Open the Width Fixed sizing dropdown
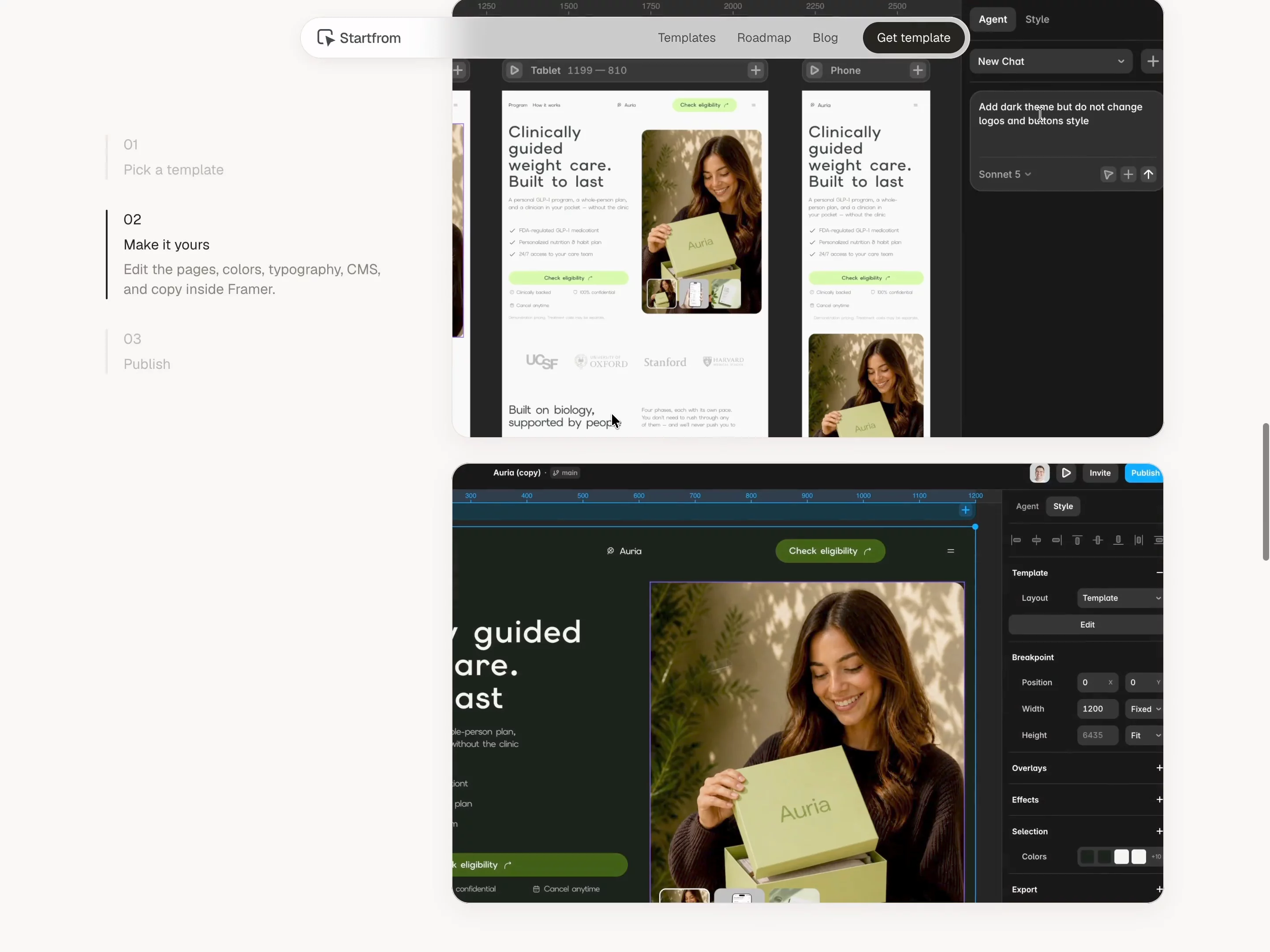 1144,709
